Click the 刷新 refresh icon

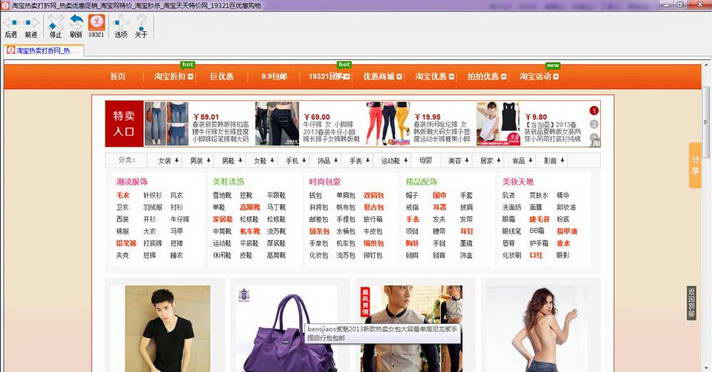point(76,22)
